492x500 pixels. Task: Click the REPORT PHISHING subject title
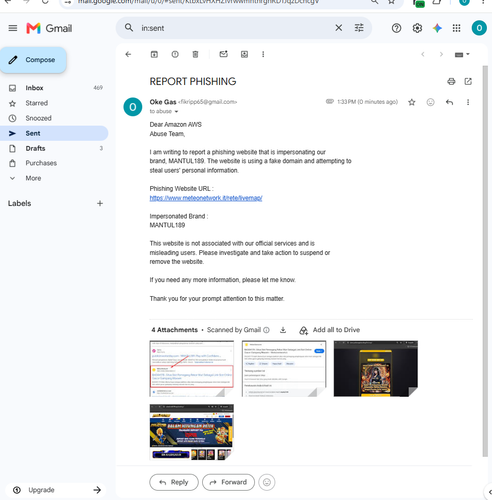click(193, 81)
